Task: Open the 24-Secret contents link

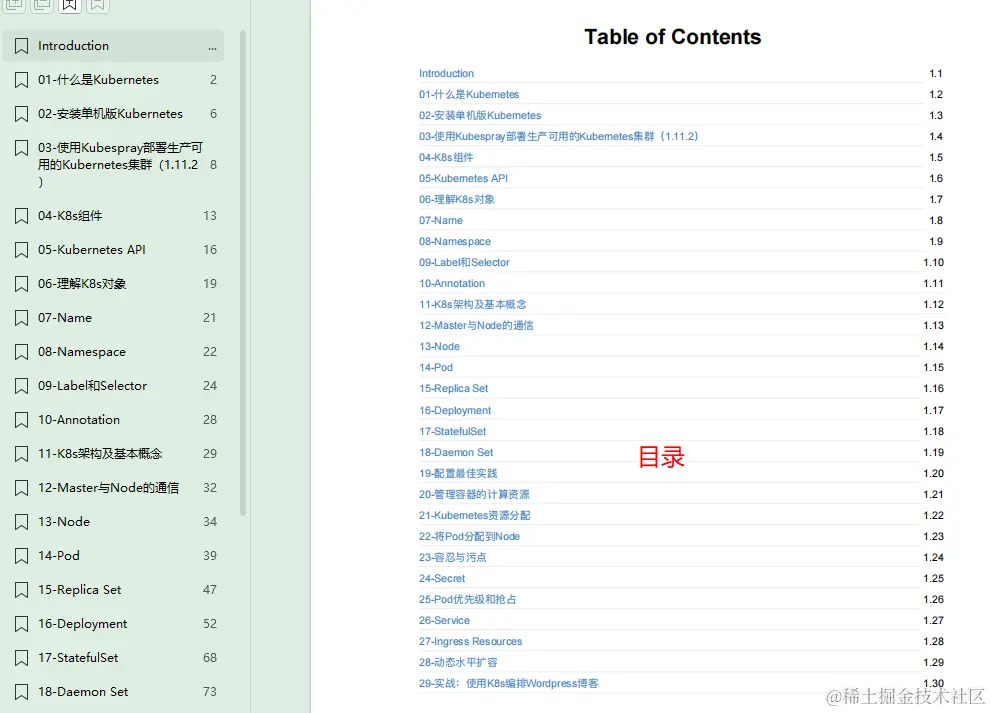Action: tap(442, 578)
